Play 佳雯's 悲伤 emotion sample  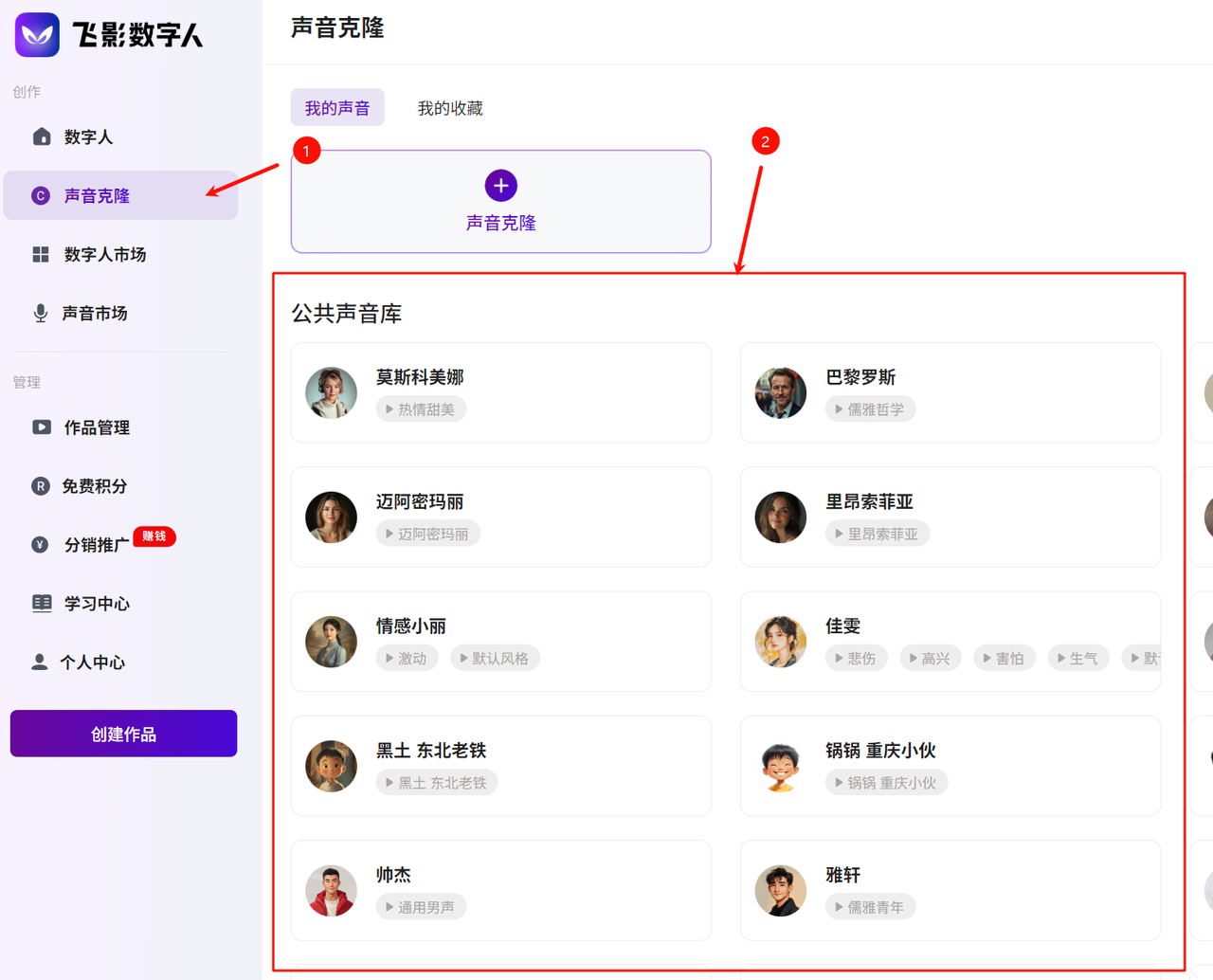pyautogui.click(x=857, y=658)
